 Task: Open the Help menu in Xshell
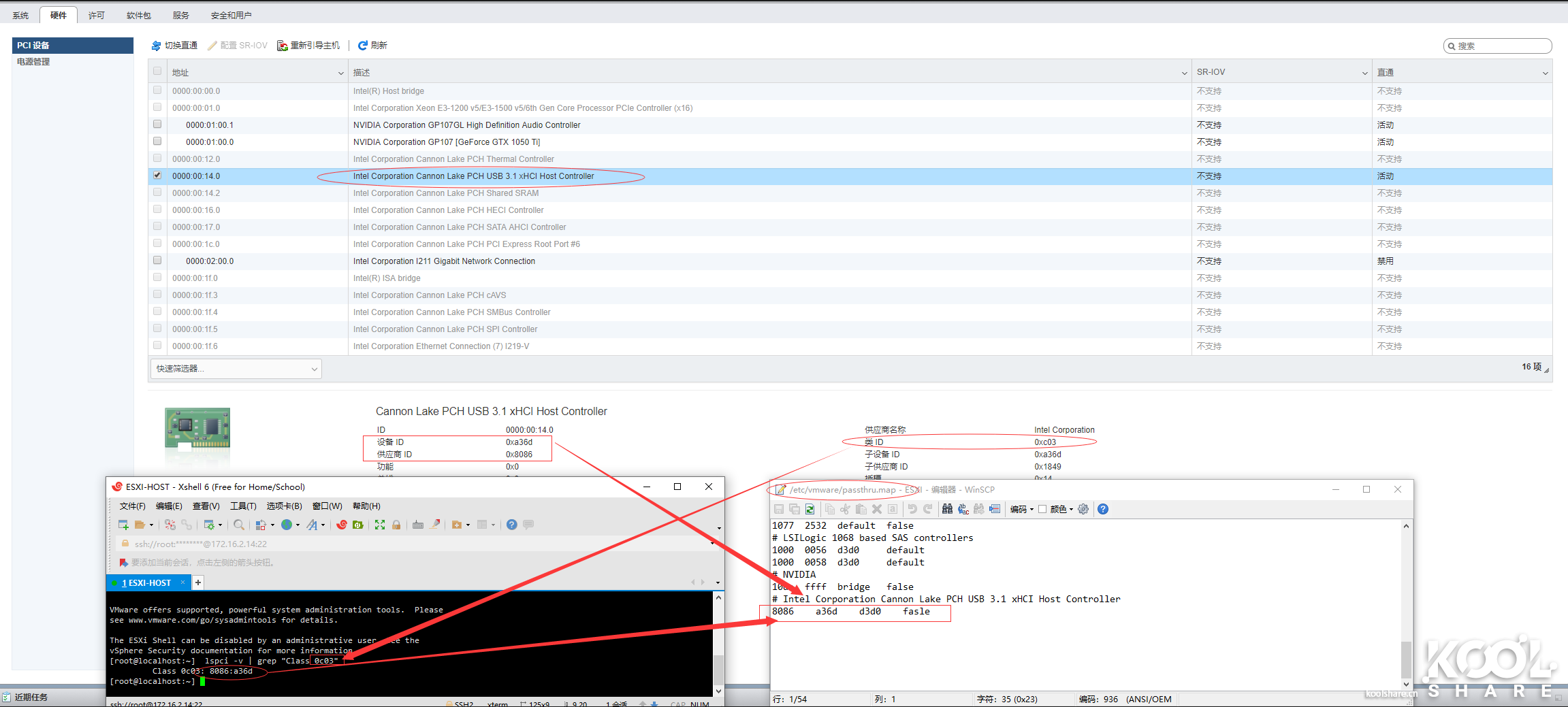pos(366,506)
